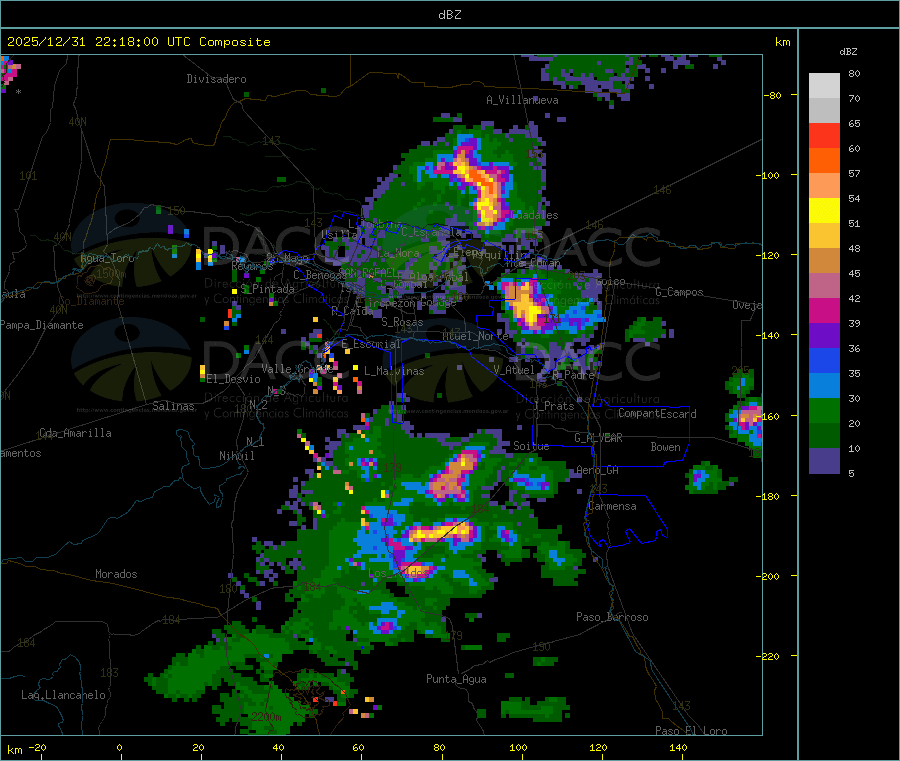Viewport: 900px width, 761px height.
Task: Click the dBZ heading above the color legend
Action: point(848,52)
